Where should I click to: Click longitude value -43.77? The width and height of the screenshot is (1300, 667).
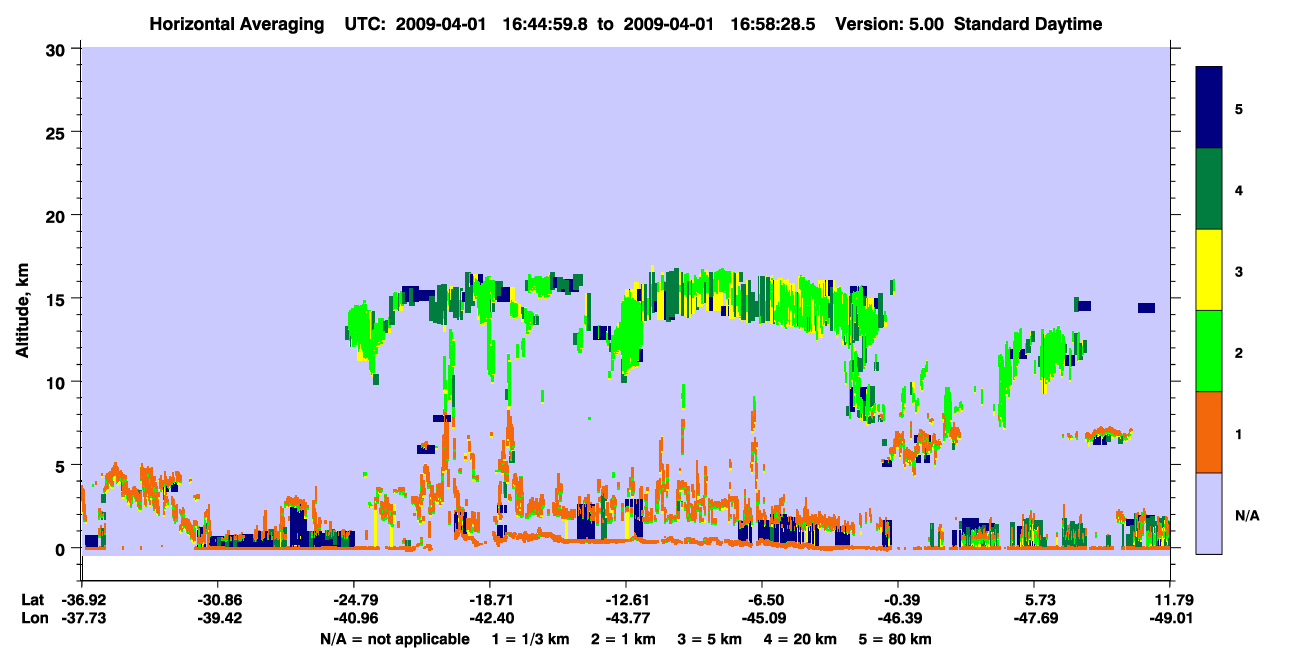click(x=625, y=619)
